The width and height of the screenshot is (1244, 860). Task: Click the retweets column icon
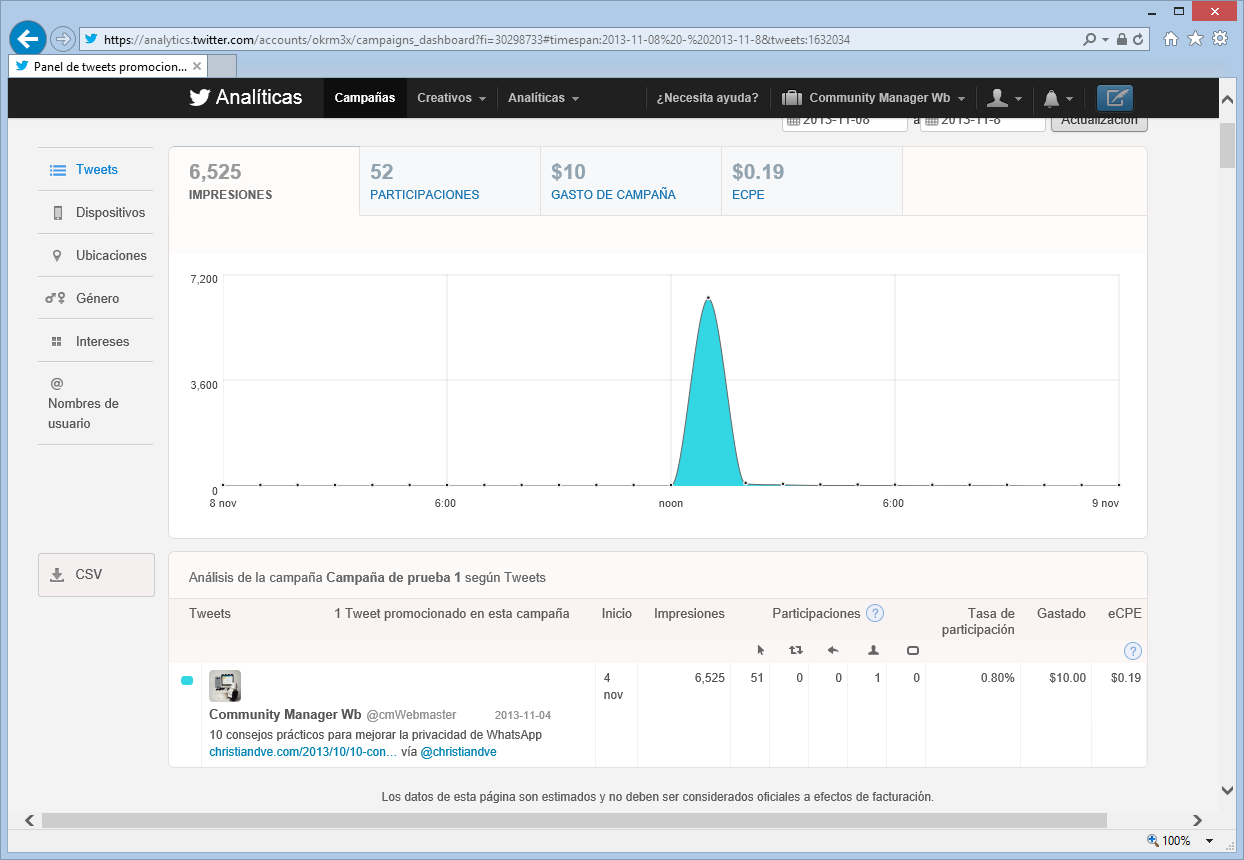pos(796,650)
